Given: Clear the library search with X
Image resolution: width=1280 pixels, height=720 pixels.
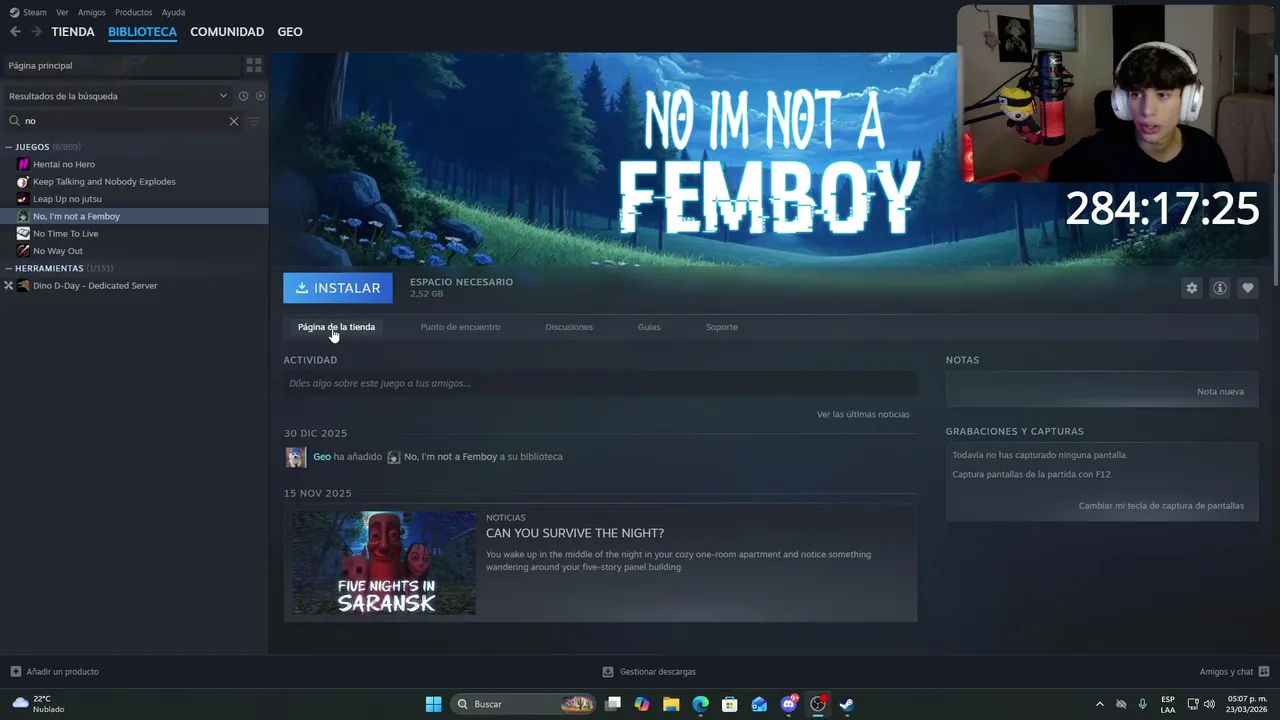Looking at the screenshot, I should click(x=234, y=121).
